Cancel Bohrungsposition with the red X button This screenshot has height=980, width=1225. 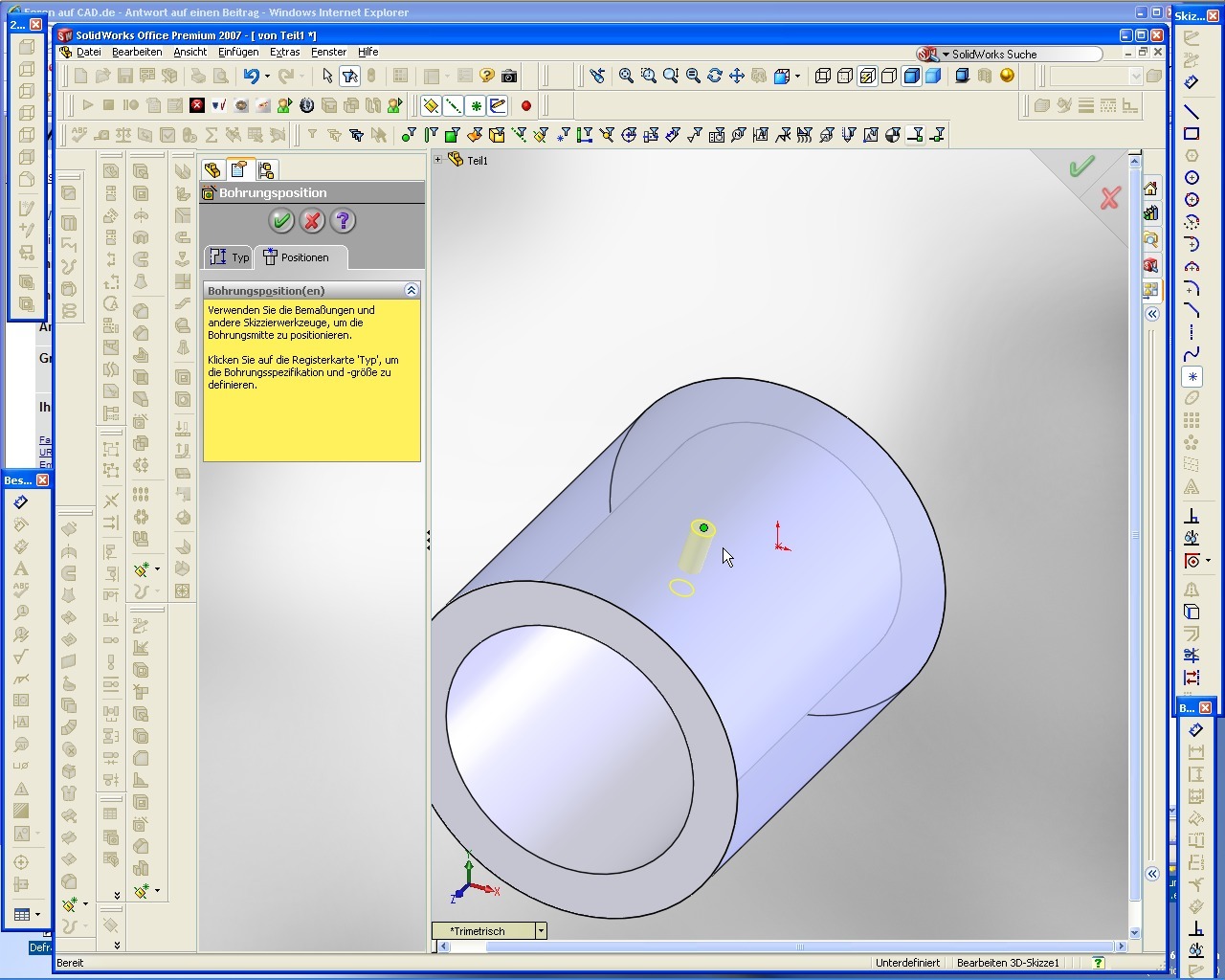point(312,221)
